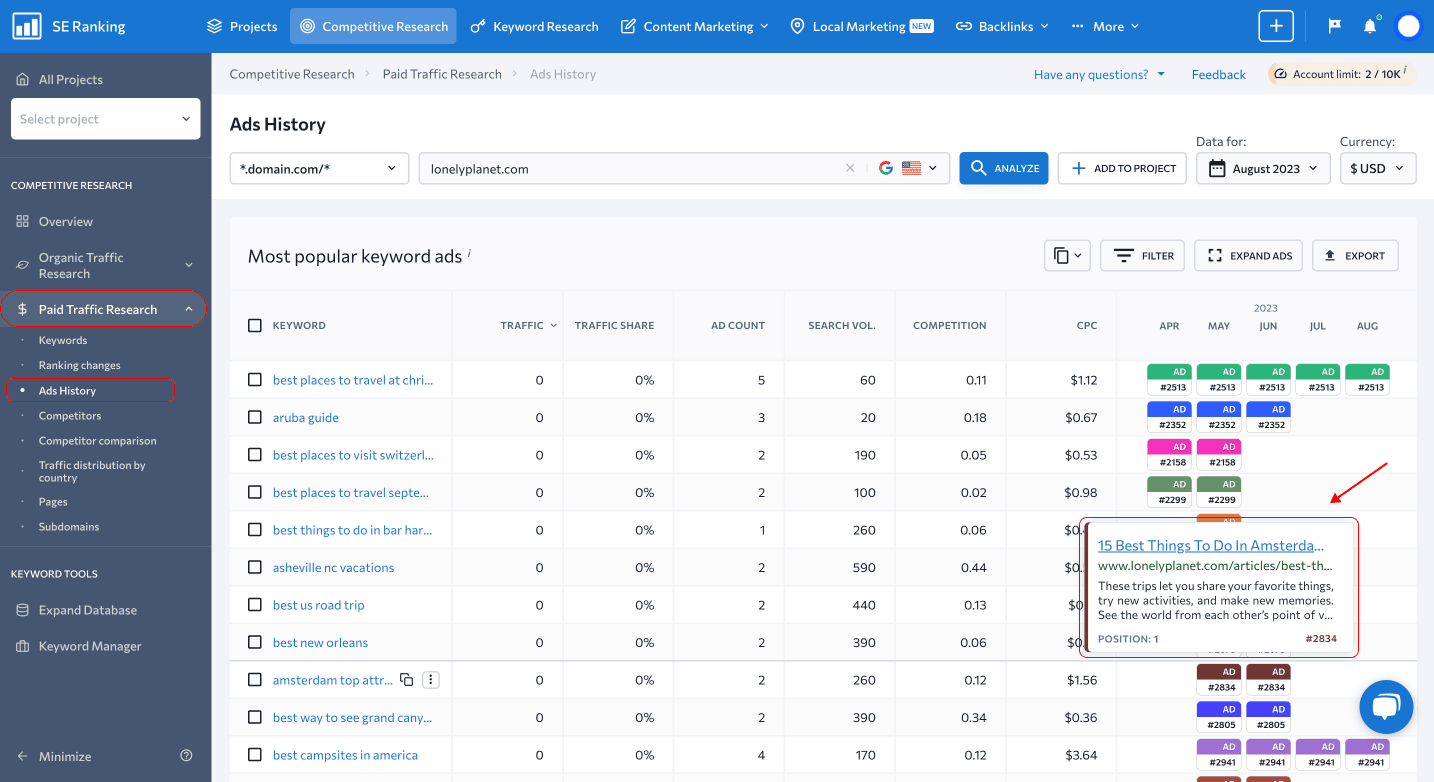Click the Organic Traffic Research leaf icon
This screenshot has height=782, width=1434.
23,265
